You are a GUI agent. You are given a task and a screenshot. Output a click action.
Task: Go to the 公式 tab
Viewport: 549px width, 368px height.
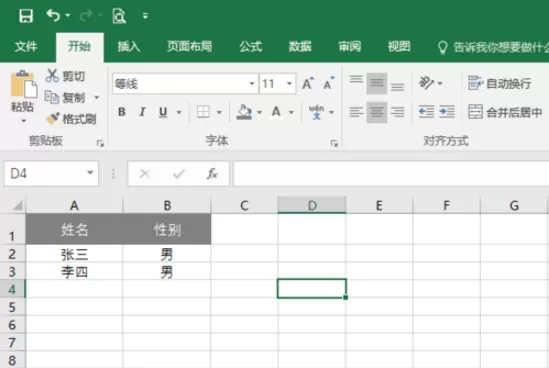click(x=251, y=46)
